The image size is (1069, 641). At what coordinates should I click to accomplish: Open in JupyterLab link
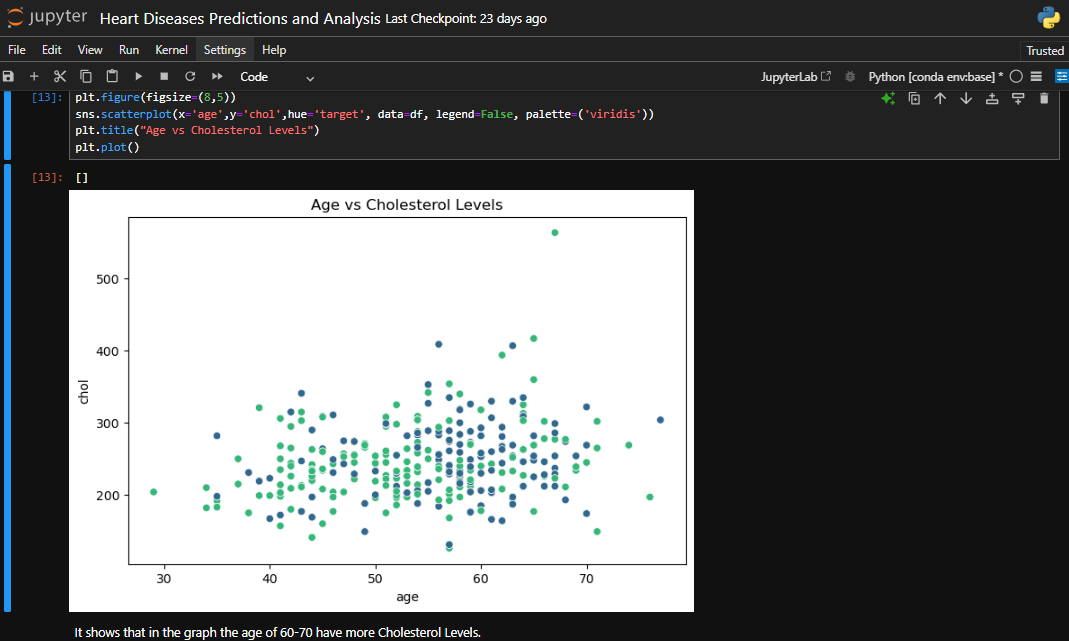pos(796,77)
